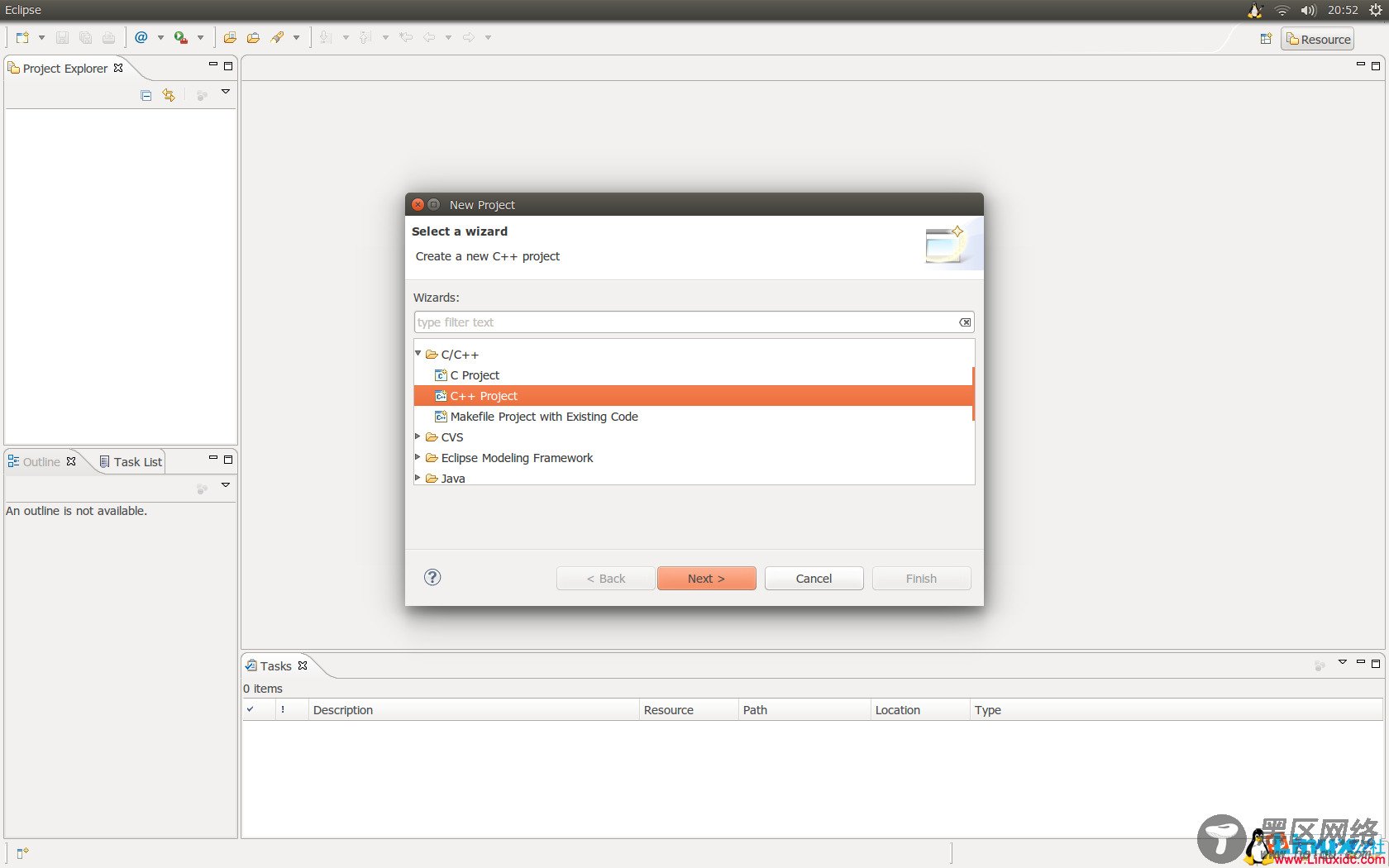Open the system volume indicator
The width and height of the screenshot is (1389, 868).
point(1308,10)
